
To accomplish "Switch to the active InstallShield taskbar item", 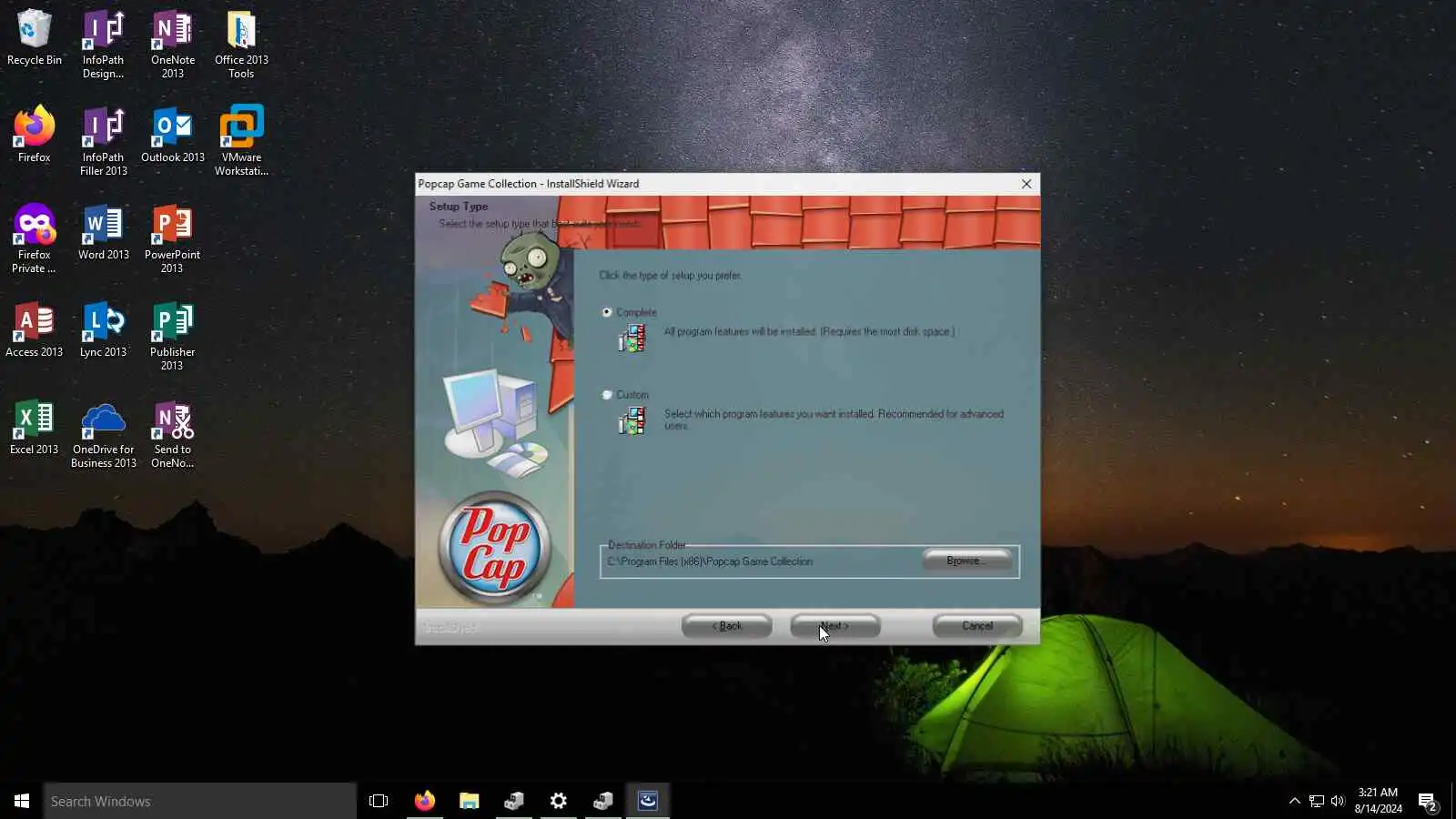I will (x=647, y=801).
